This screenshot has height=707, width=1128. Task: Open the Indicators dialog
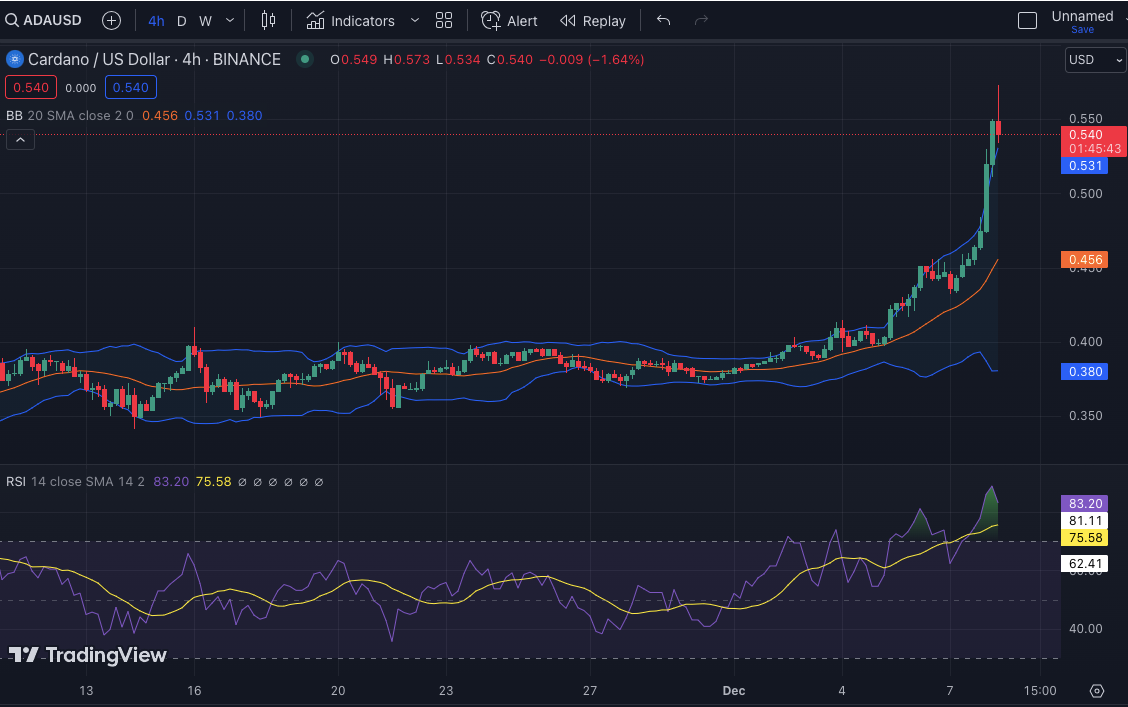351,20
